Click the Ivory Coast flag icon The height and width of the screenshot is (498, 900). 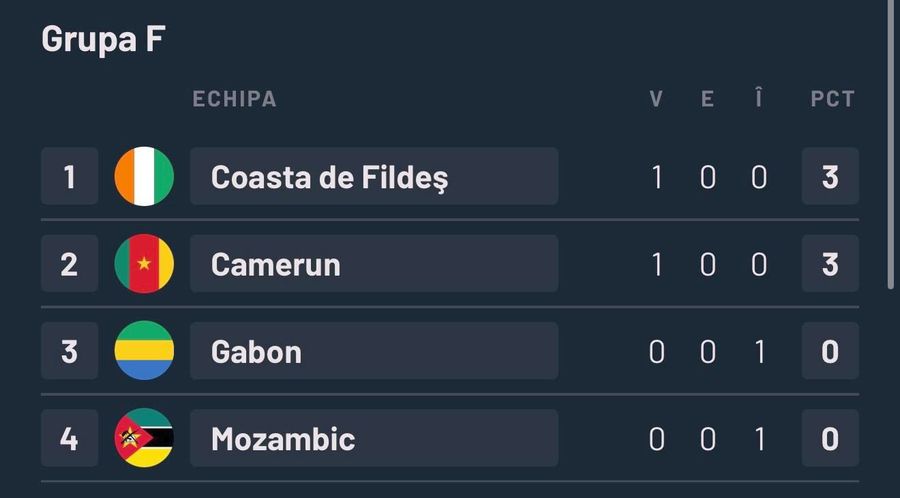point(144,177)
